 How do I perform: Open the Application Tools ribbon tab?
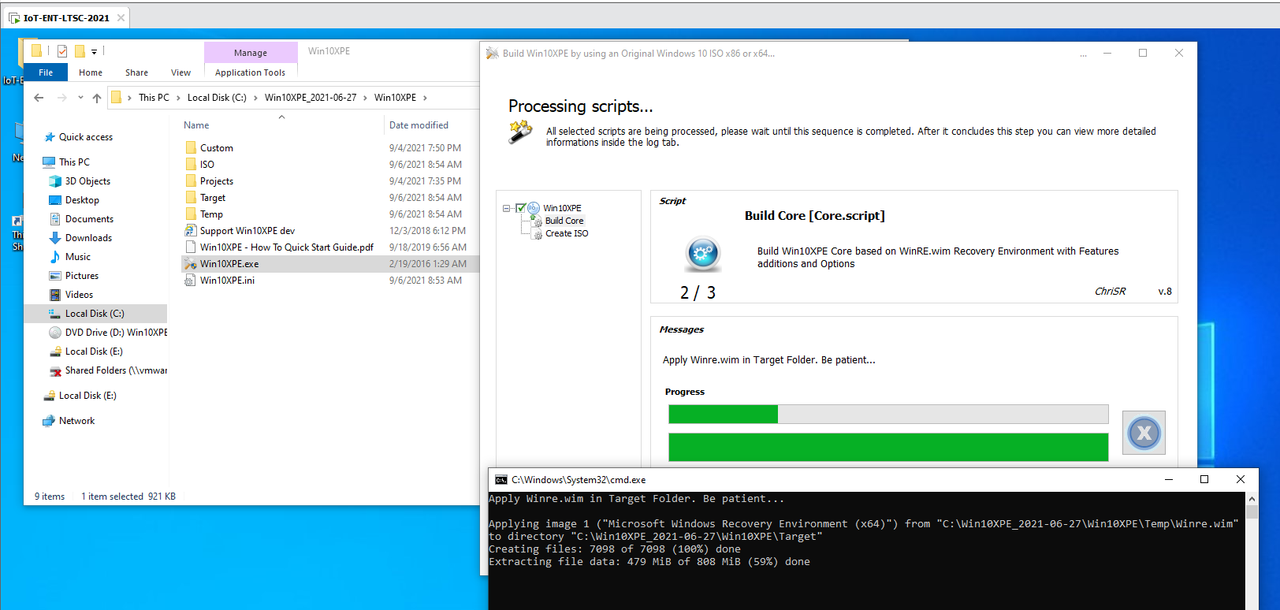(250, 72)
